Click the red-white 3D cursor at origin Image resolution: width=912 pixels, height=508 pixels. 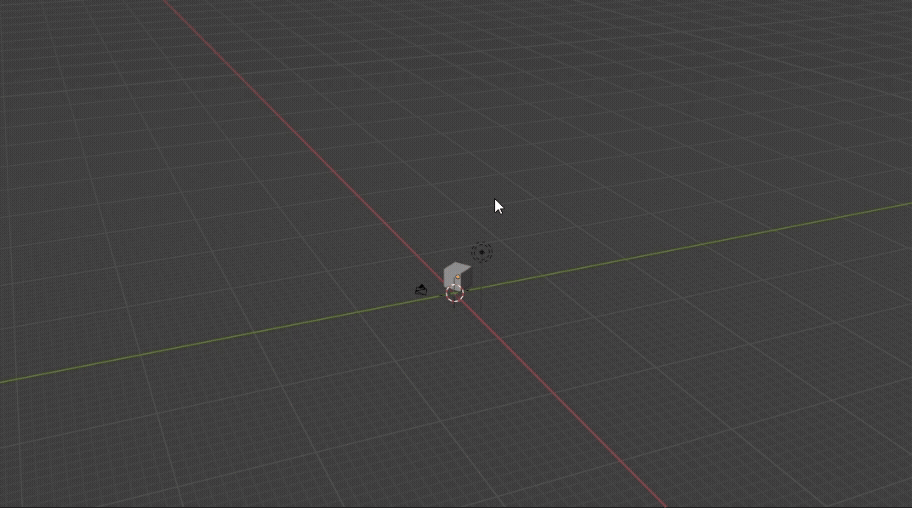tap(455, 293)
